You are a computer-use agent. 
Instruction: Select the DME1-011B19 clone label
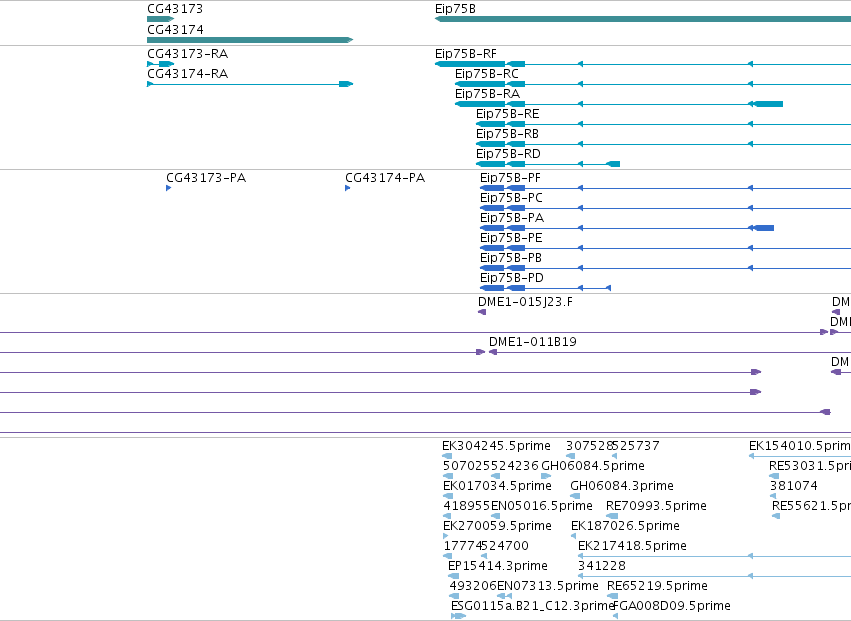[x=532, y=342]
